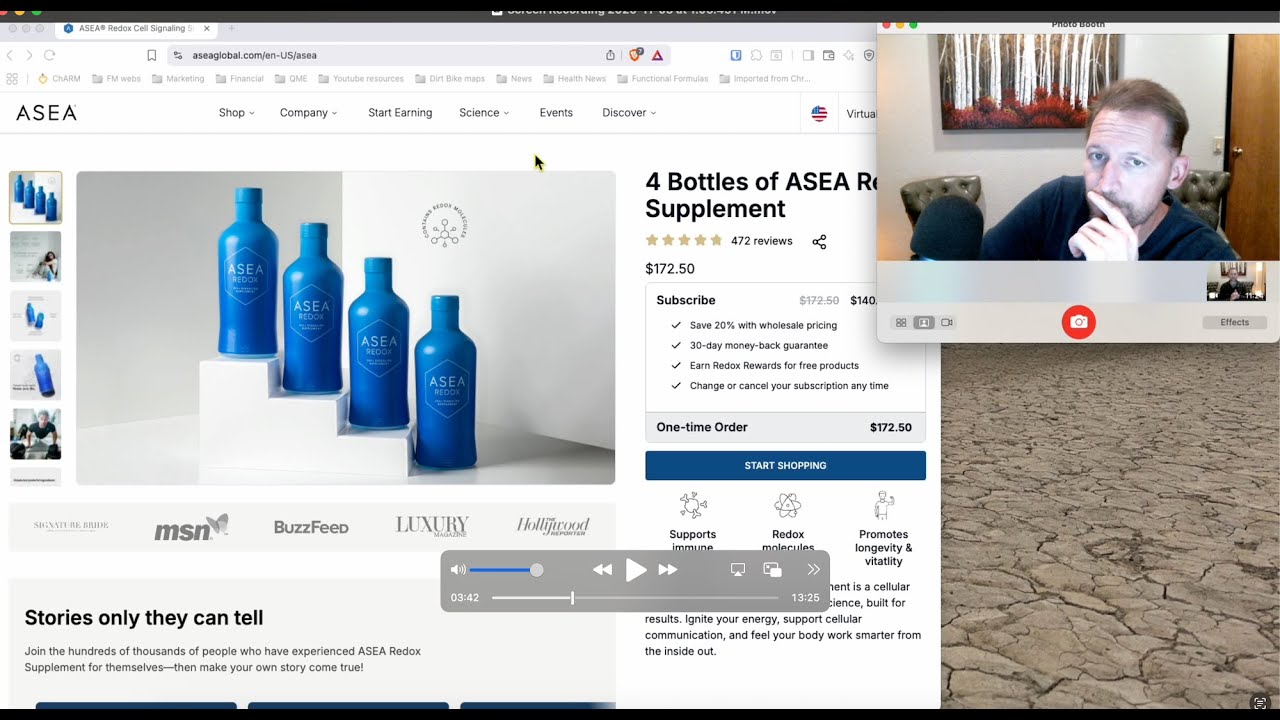Image resolution: width=1280 pixels, height=720 pixels.
Task: Rewind the video player
Action: tap(602, 570)
